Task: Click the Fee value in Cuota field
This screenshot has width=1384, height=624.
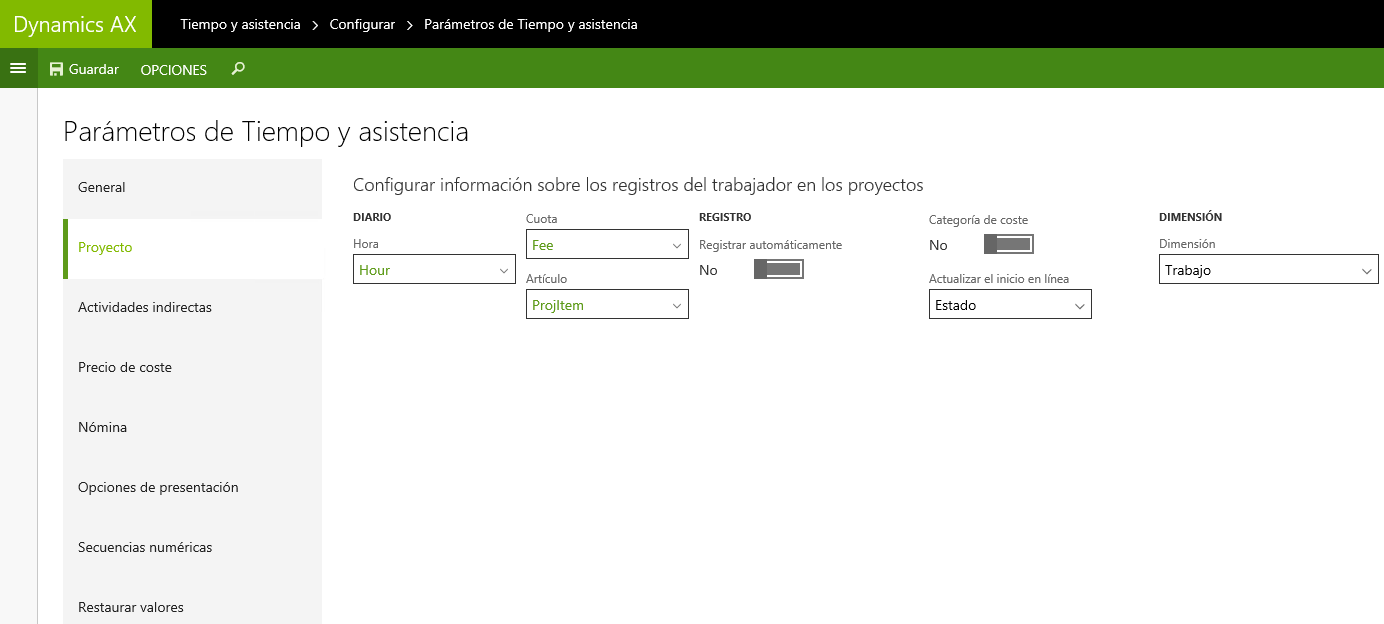Action: click(543, 245)
